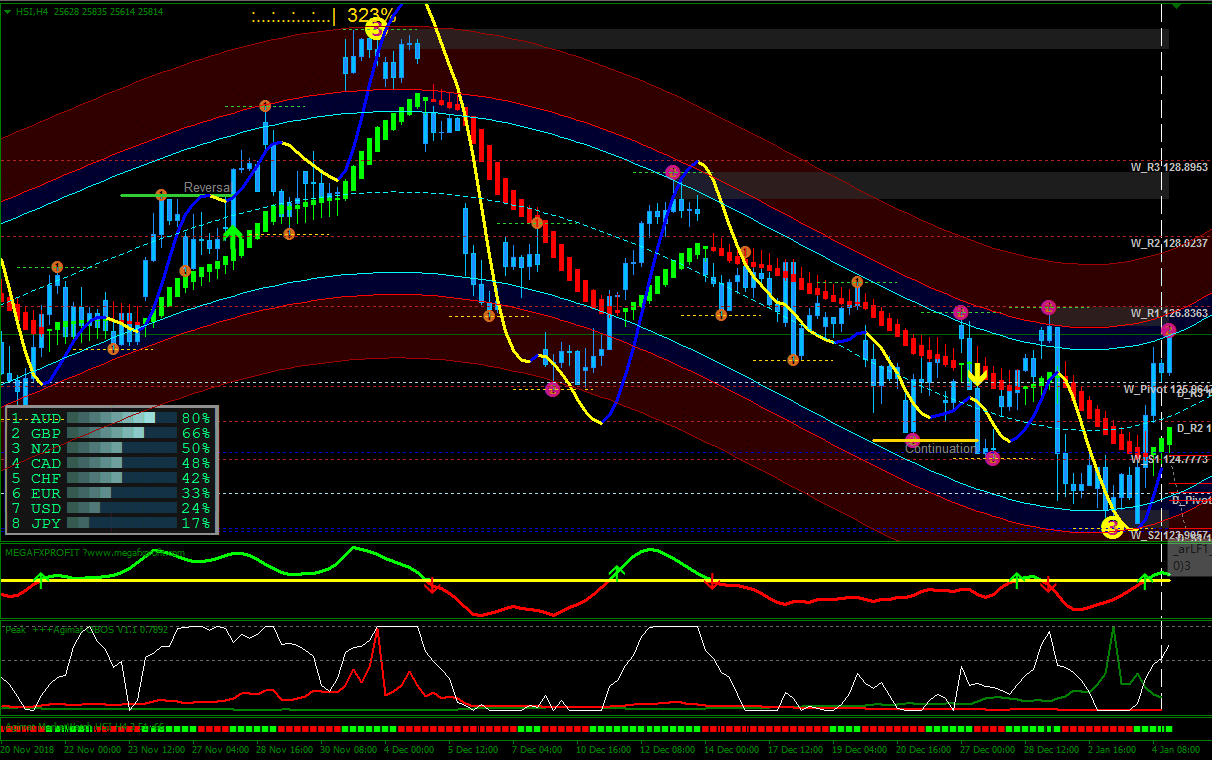
Task: Click the "Reversal" label on the chart
Action: [x=208, y=188]
